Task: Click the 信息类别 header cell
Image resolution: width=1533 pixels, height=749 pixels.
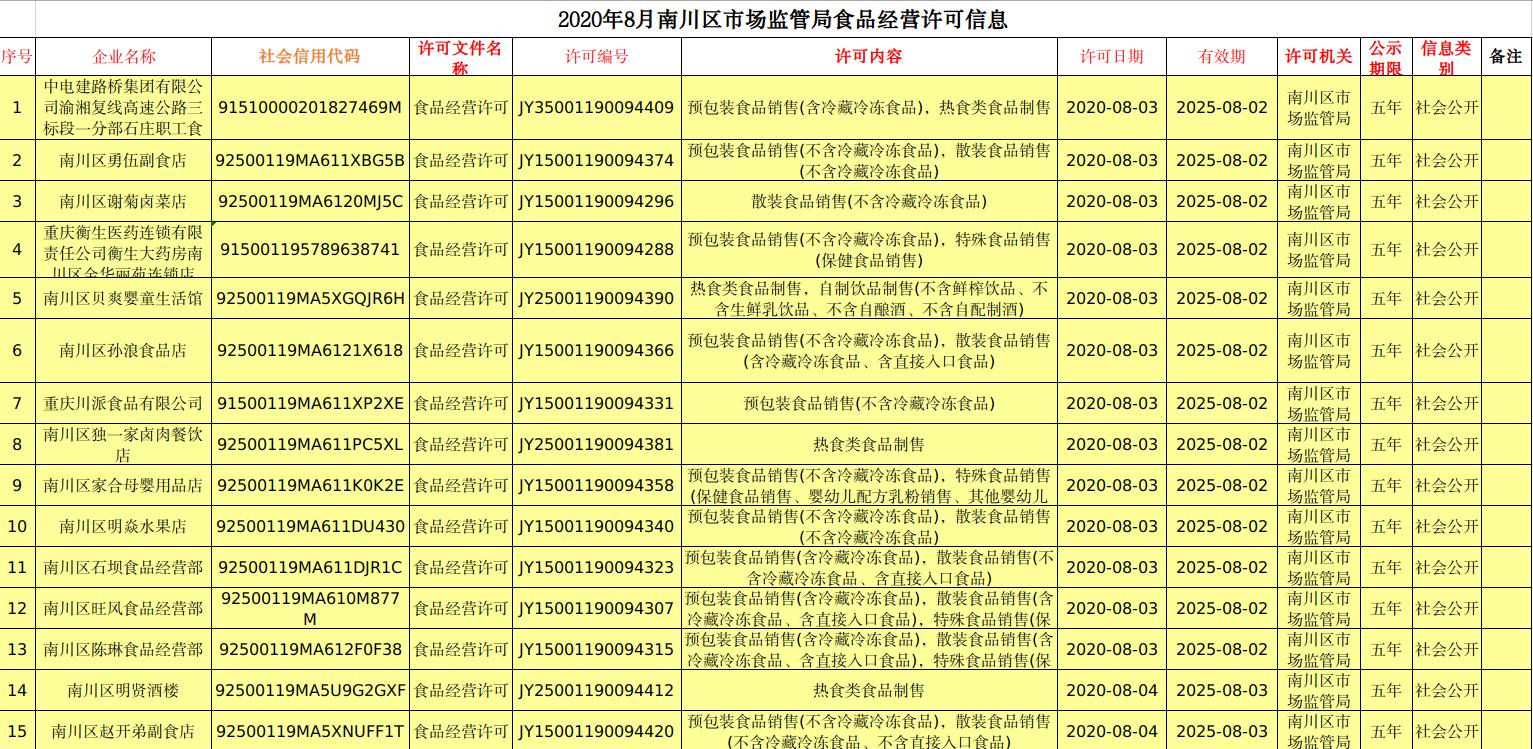Action: point(1446,57)
